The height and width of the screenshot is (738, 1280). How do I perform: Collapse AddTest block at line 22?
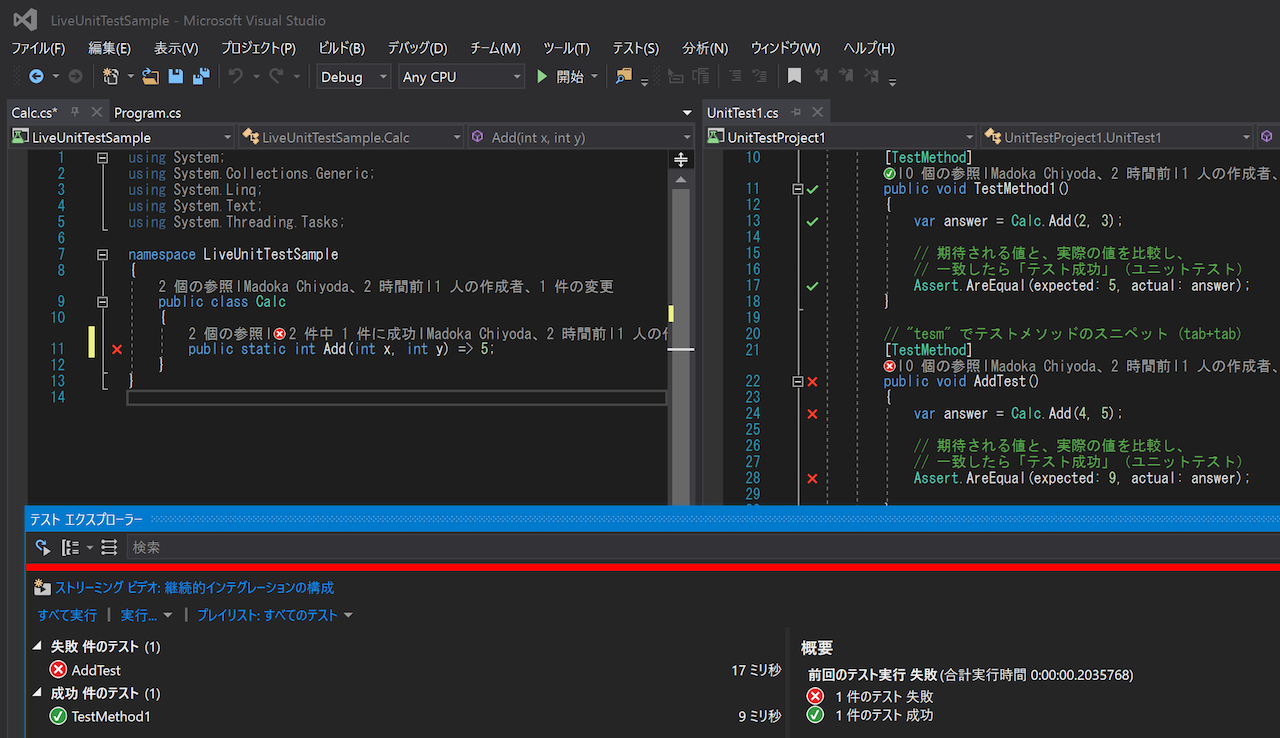coord(798,381)
